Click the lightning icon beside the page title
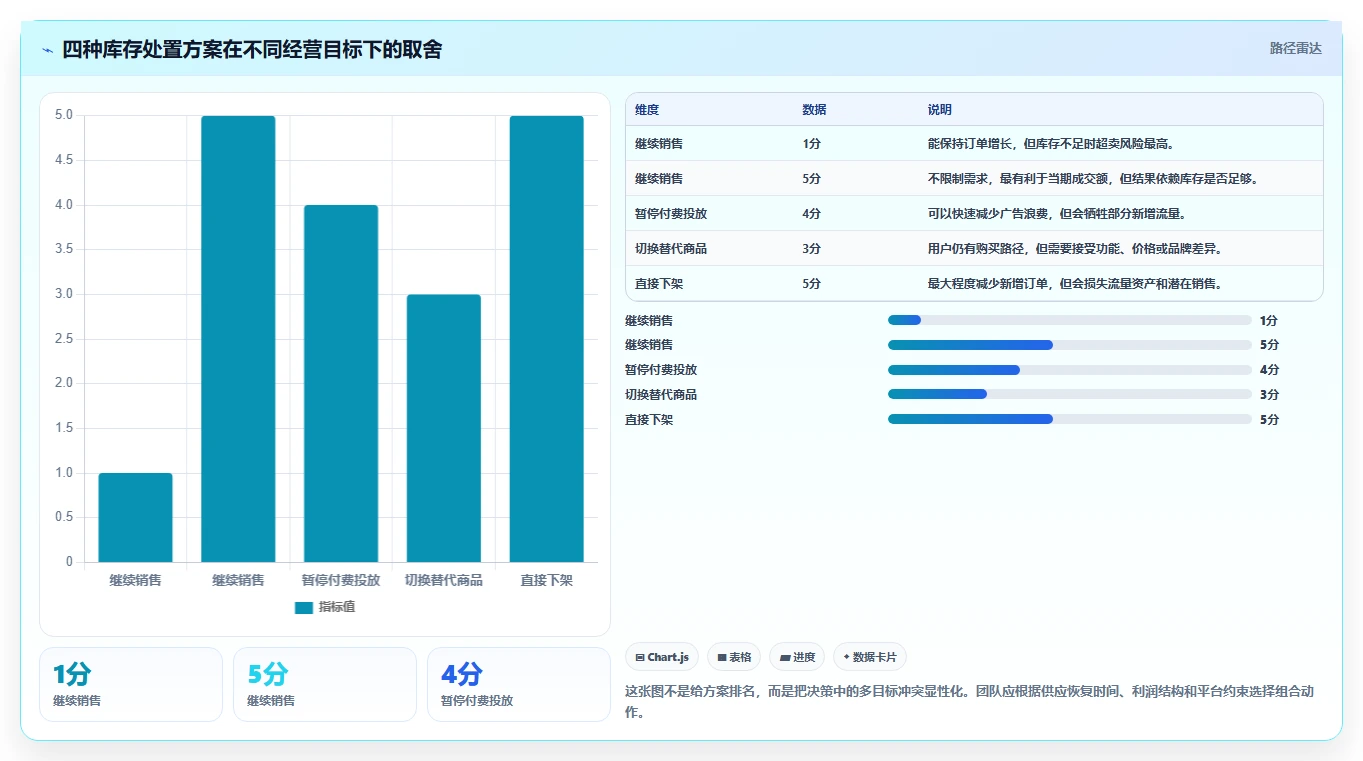The height and width of the screenshot is (761, 1363). tap(48, 50)
